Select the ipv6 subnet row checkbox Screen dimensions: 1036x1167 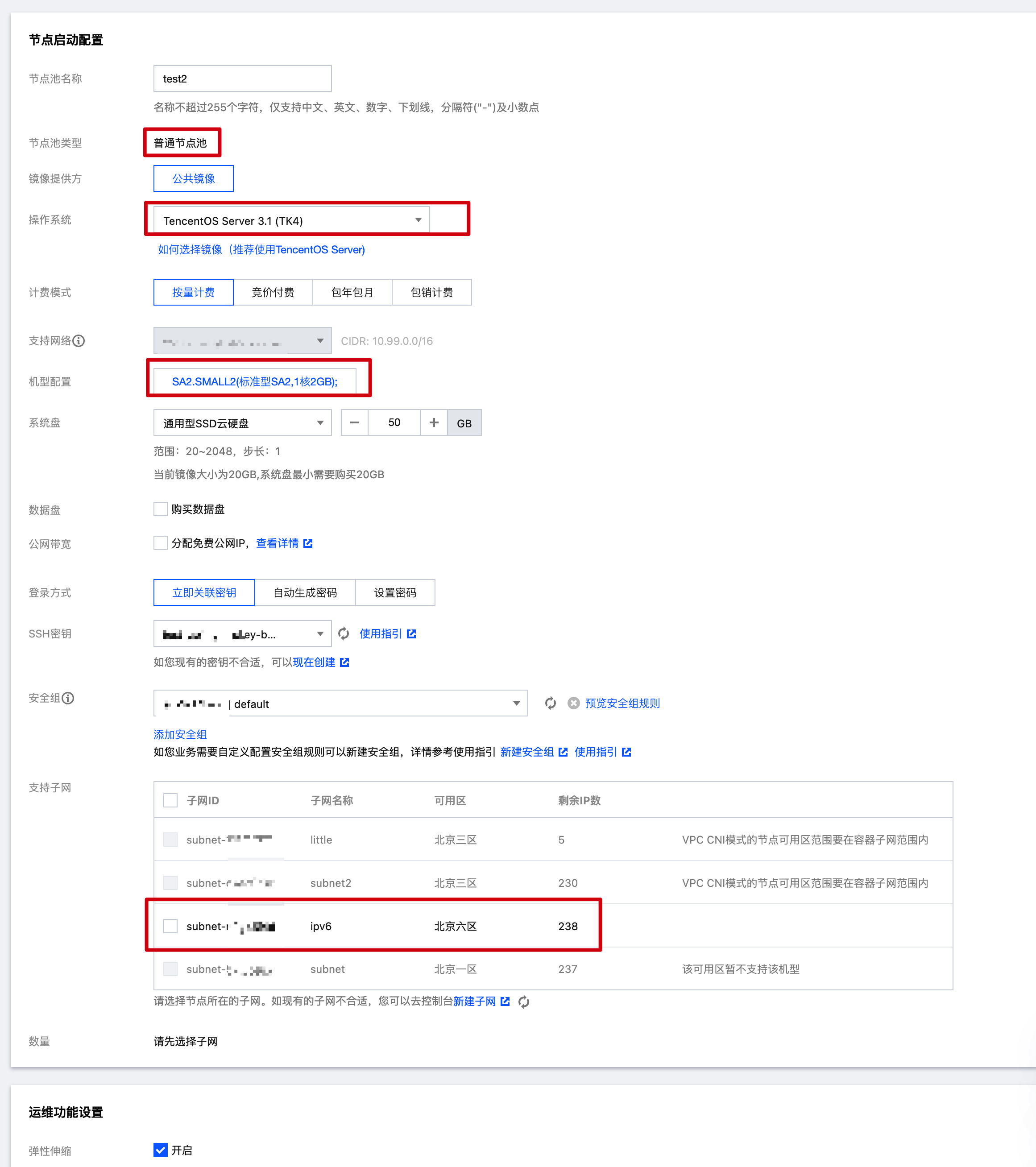[170, 926]
